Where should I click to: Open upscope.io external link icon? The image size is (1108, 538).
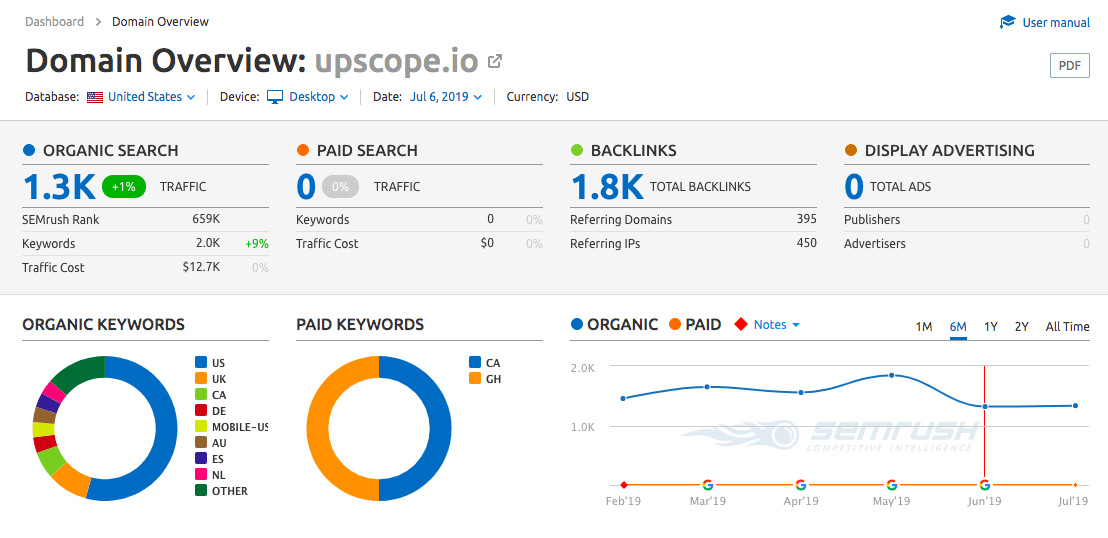coord(495,62)
